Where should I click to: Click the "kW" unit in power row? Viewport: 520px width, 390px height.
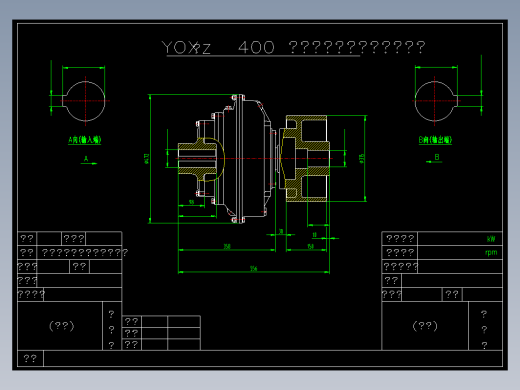coord(491,239)
